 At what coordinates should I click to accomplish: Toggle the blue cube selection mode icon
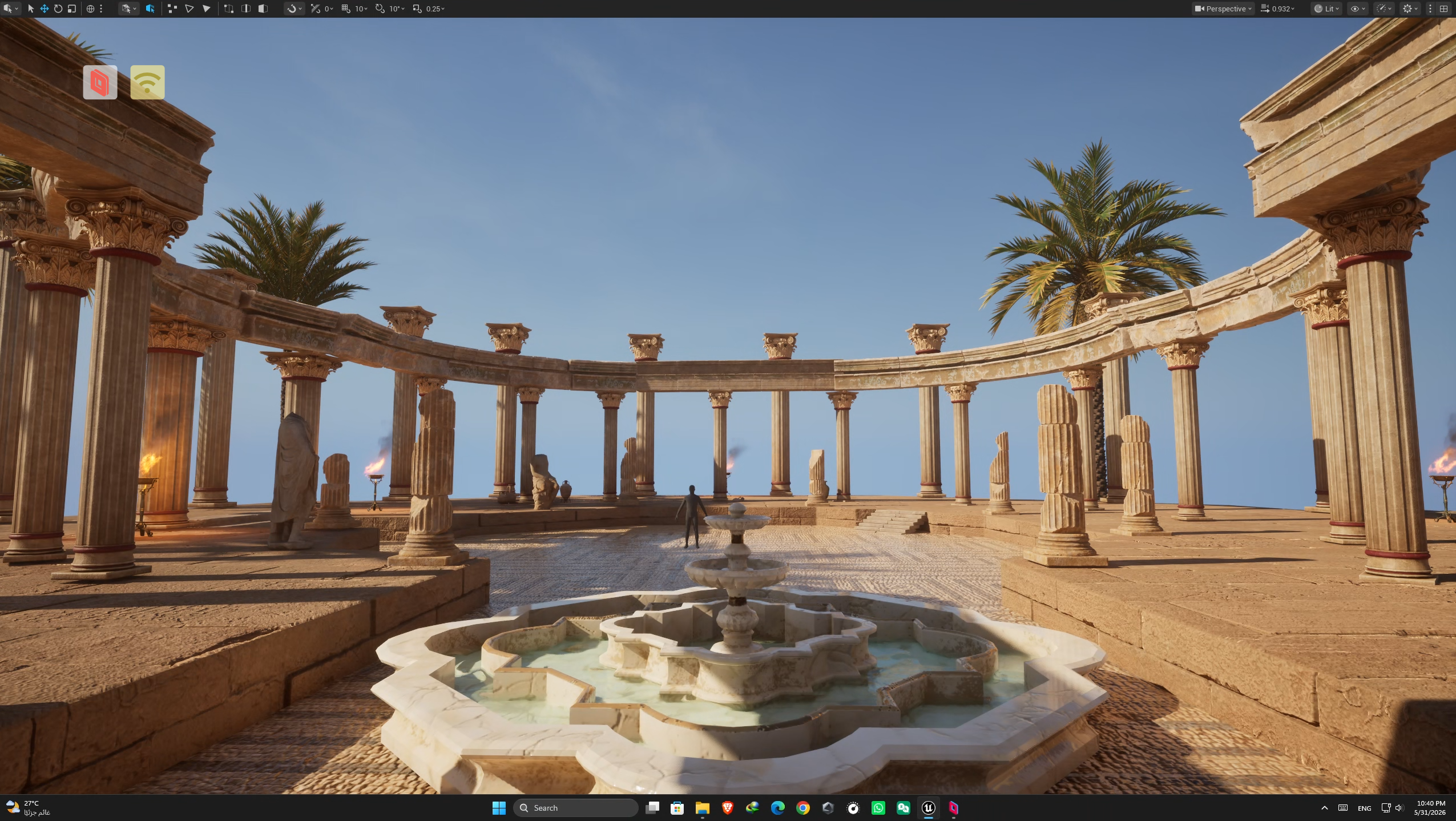(x=150, y=9)
